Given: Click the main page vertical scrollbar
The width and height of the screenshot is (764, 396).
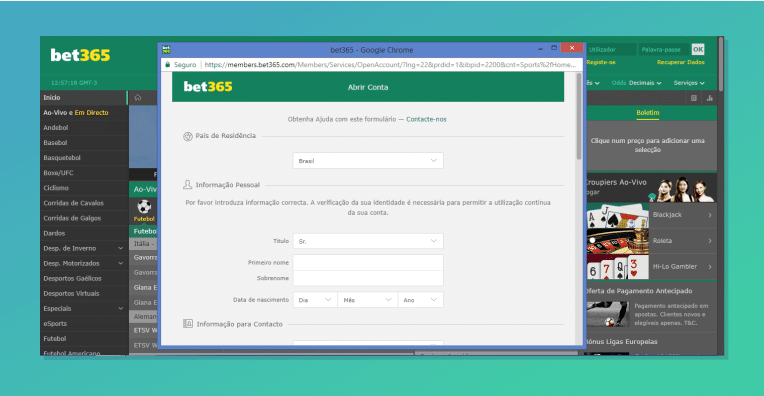Looking at the screenshot, I should tap(720, 64).
